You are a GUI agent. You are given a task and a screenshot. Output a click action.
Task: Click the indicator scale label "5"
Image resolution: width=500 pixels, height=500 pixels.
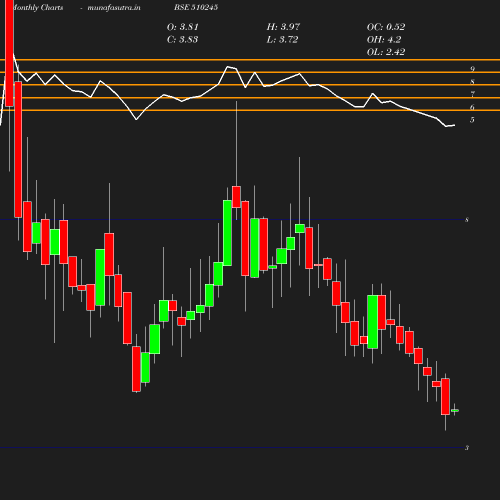click(x=472, y=120)
